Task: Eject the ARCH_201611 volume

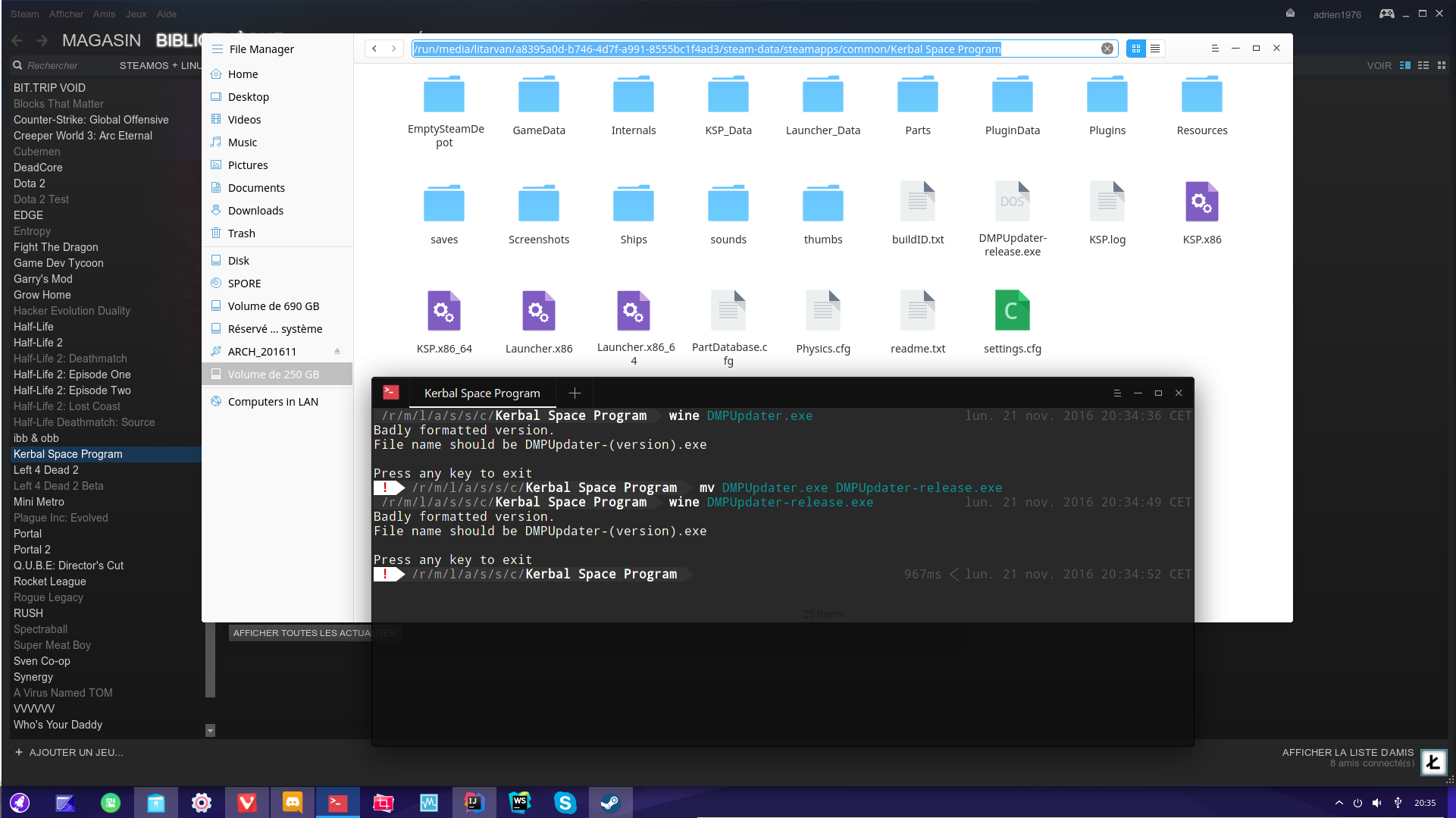Action: point(337,352)
